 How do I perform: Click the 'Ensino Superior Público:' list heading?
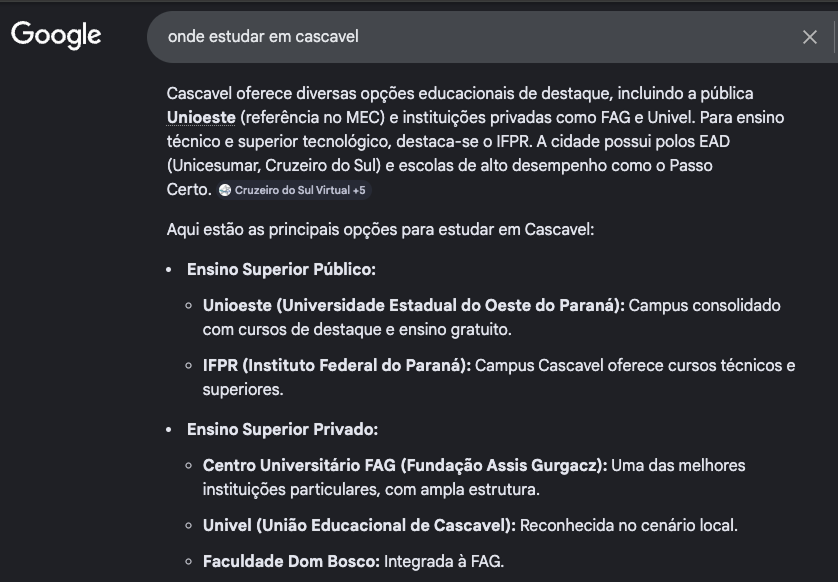click(x=284, y=269)
